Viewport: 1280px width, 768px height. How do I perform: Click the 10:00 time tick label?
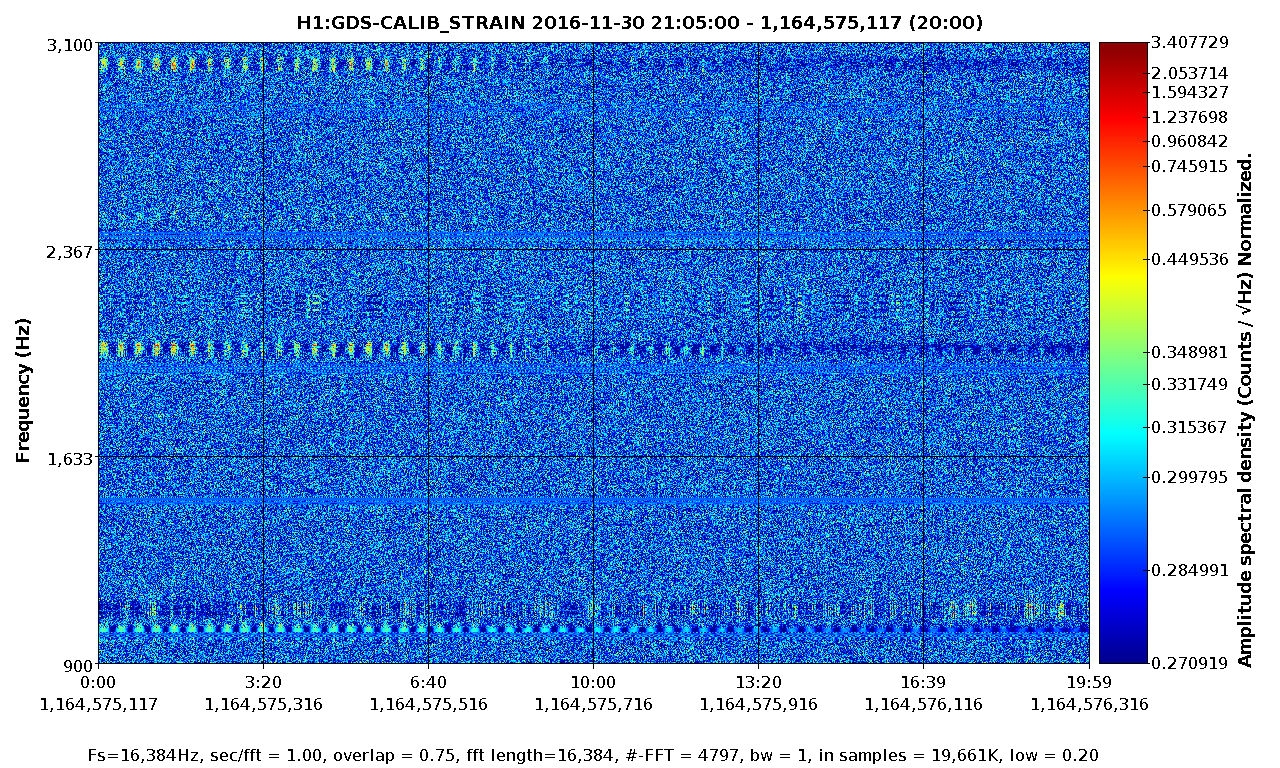click(x=593, y=683)
